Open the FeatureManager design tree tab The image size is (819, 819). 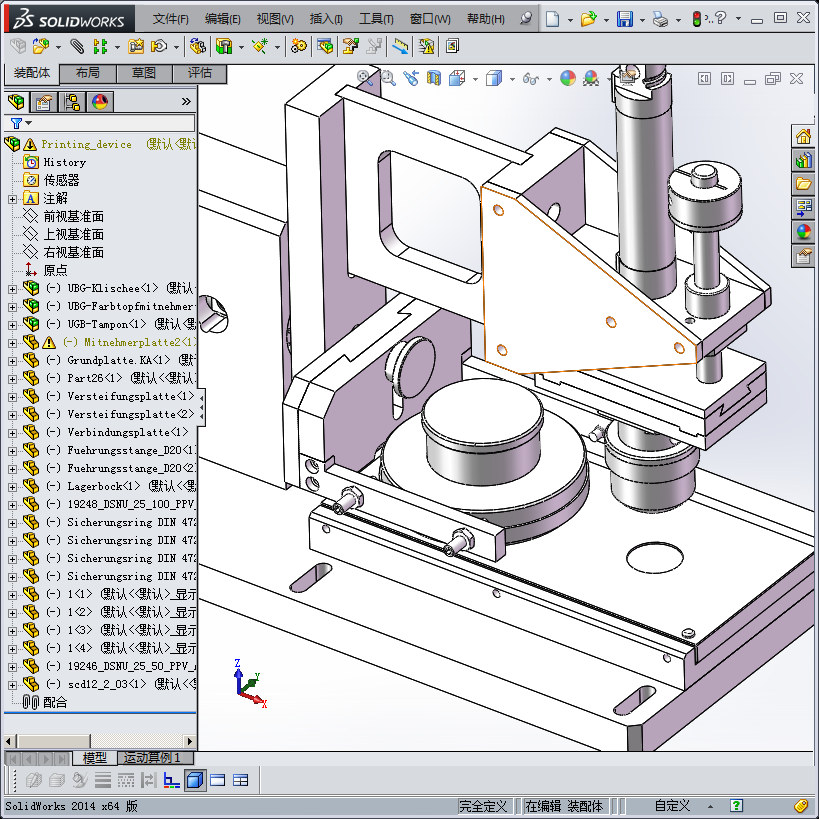(16, 102)
